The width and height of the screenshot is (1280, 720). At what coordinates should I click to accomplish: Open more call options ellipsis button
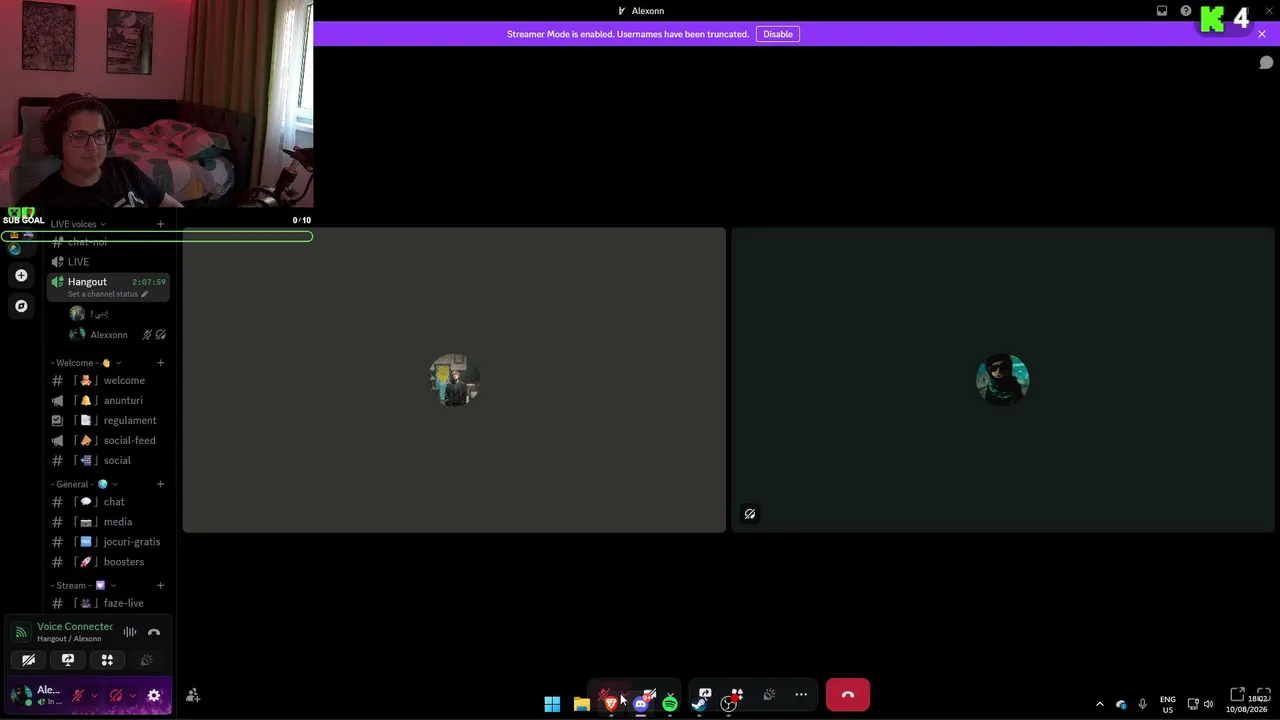(x=801, y=694)
